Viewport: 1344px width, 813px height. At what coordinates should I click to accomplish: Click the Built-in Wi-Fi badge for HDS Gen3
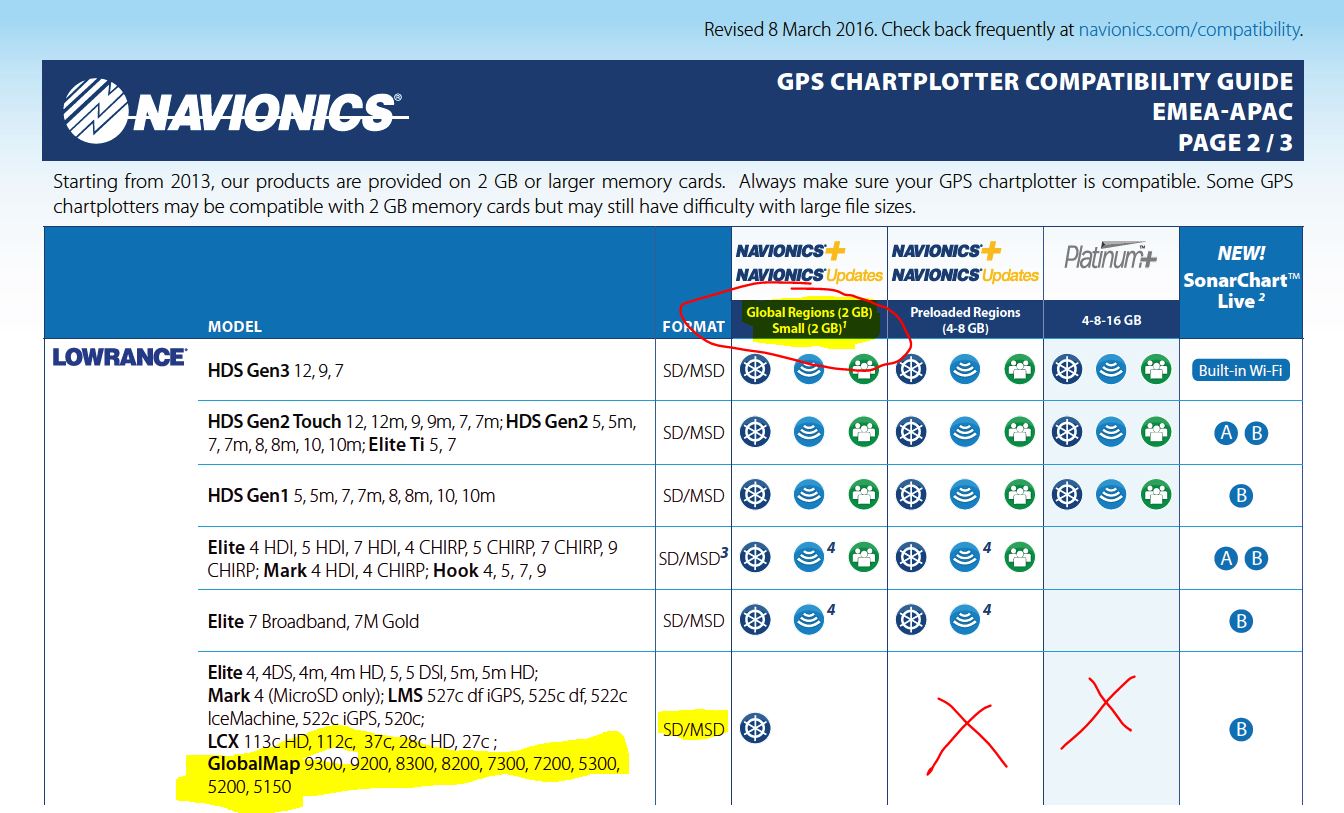(x=1240, y=370)
